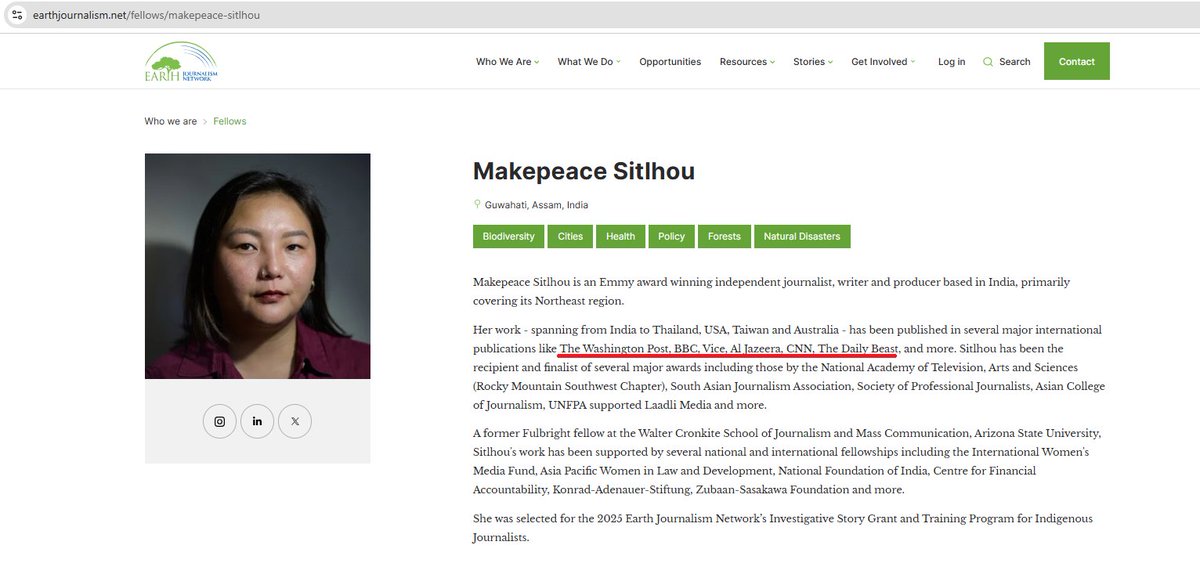The height and width of the screenshot is (574, 1200).
Task: Go to Fellows breadcrumb link
Action: click(229, 121)
